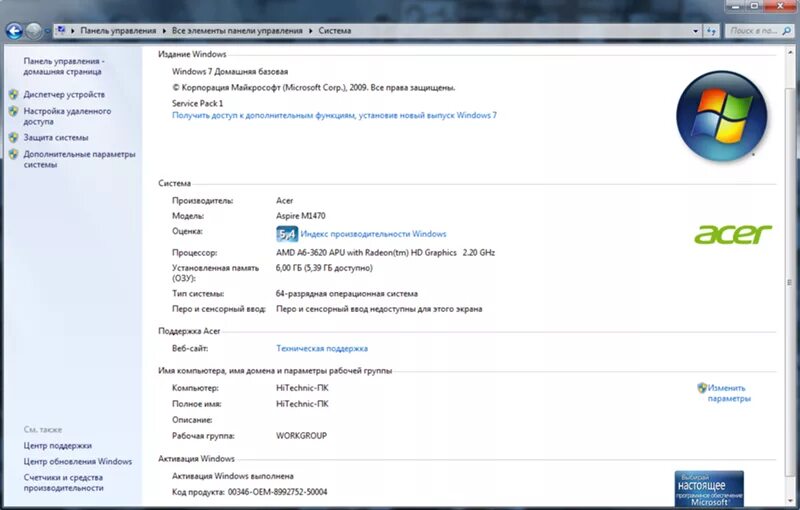Click the green Acer logo
The image size is (800, 510).
click(x=733, y=234)
